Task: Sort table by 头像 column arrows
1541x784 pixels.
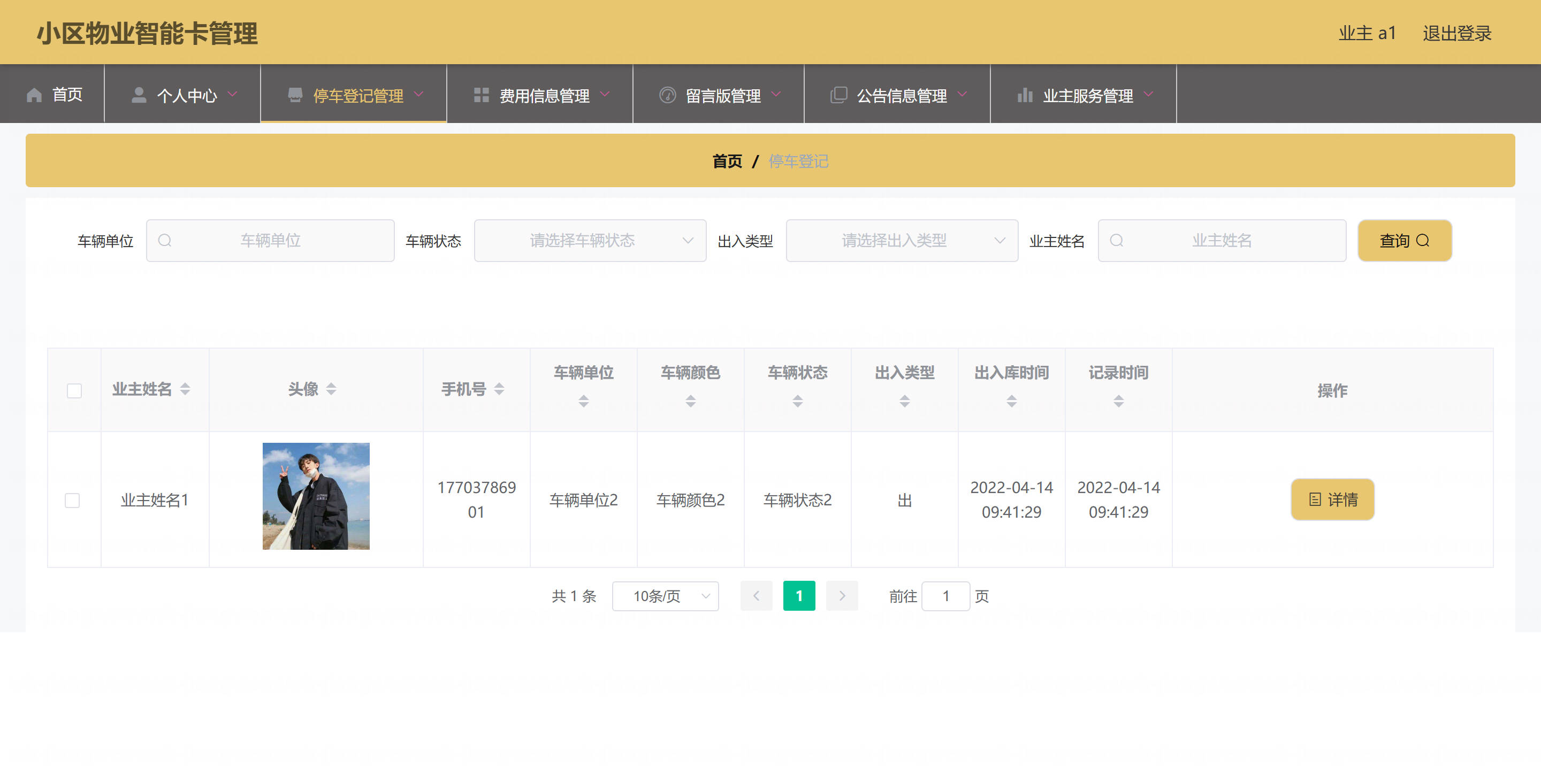Action: point(331,389)
